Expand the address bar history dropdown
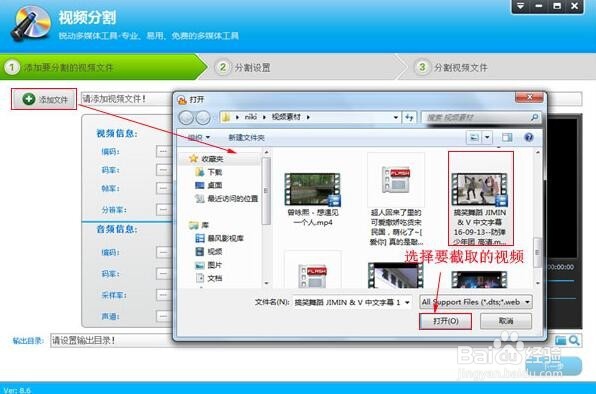Screen dimensions: 596x394 [396, 117]
